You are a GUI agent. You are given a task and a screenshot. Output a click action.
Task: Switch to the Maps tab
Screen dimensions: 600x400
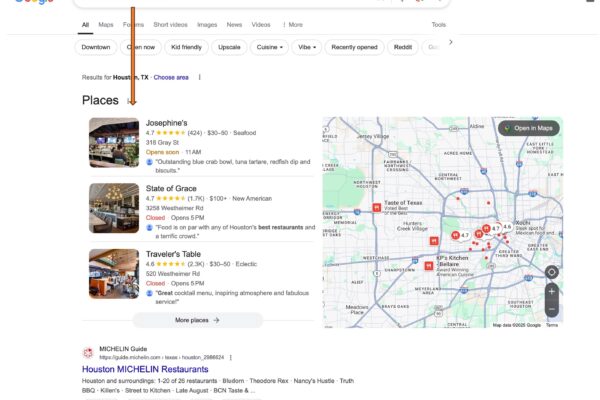pos(106,24)
